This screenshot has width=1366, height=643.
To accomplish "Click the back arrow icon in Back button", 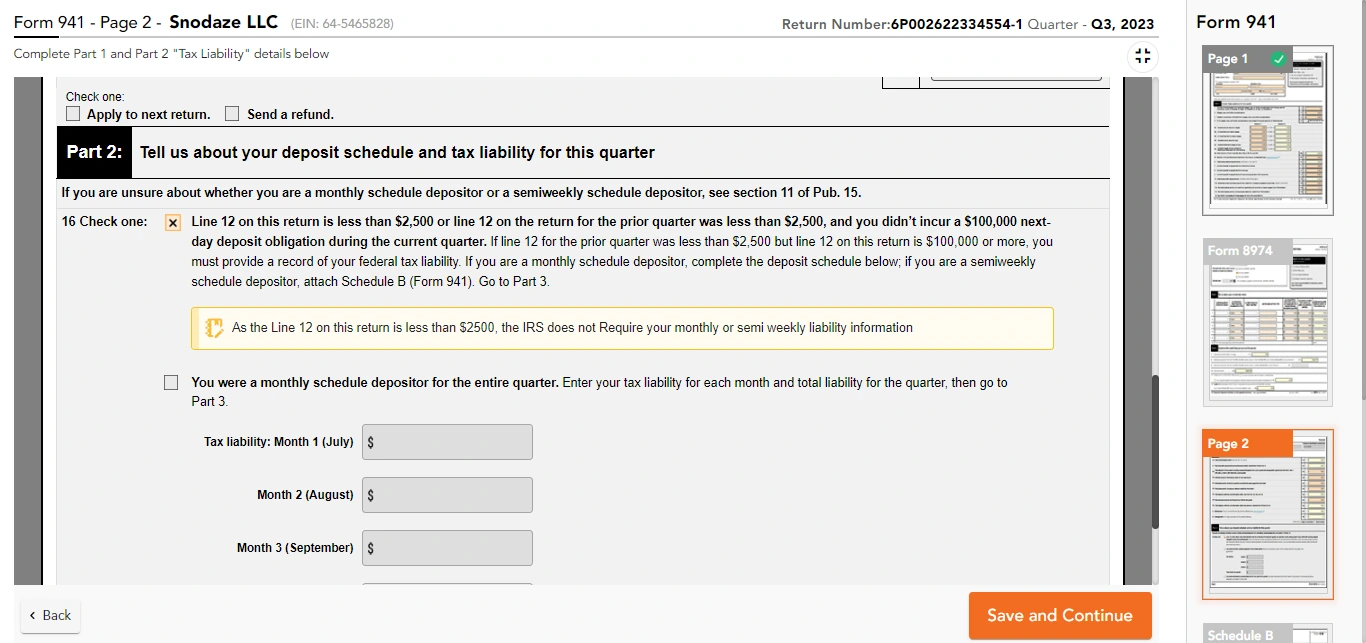I will (x=30, y=615).
